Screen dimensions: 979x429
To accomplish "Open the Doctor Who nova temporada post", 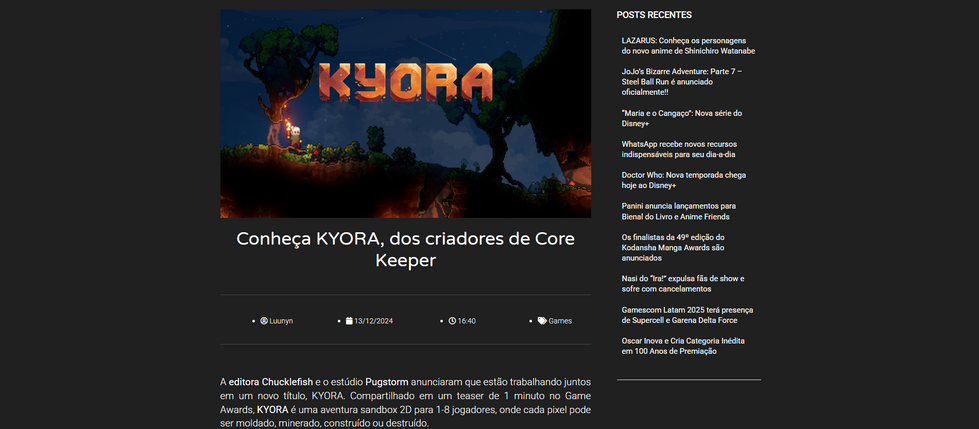I will (x=684, y=180).
